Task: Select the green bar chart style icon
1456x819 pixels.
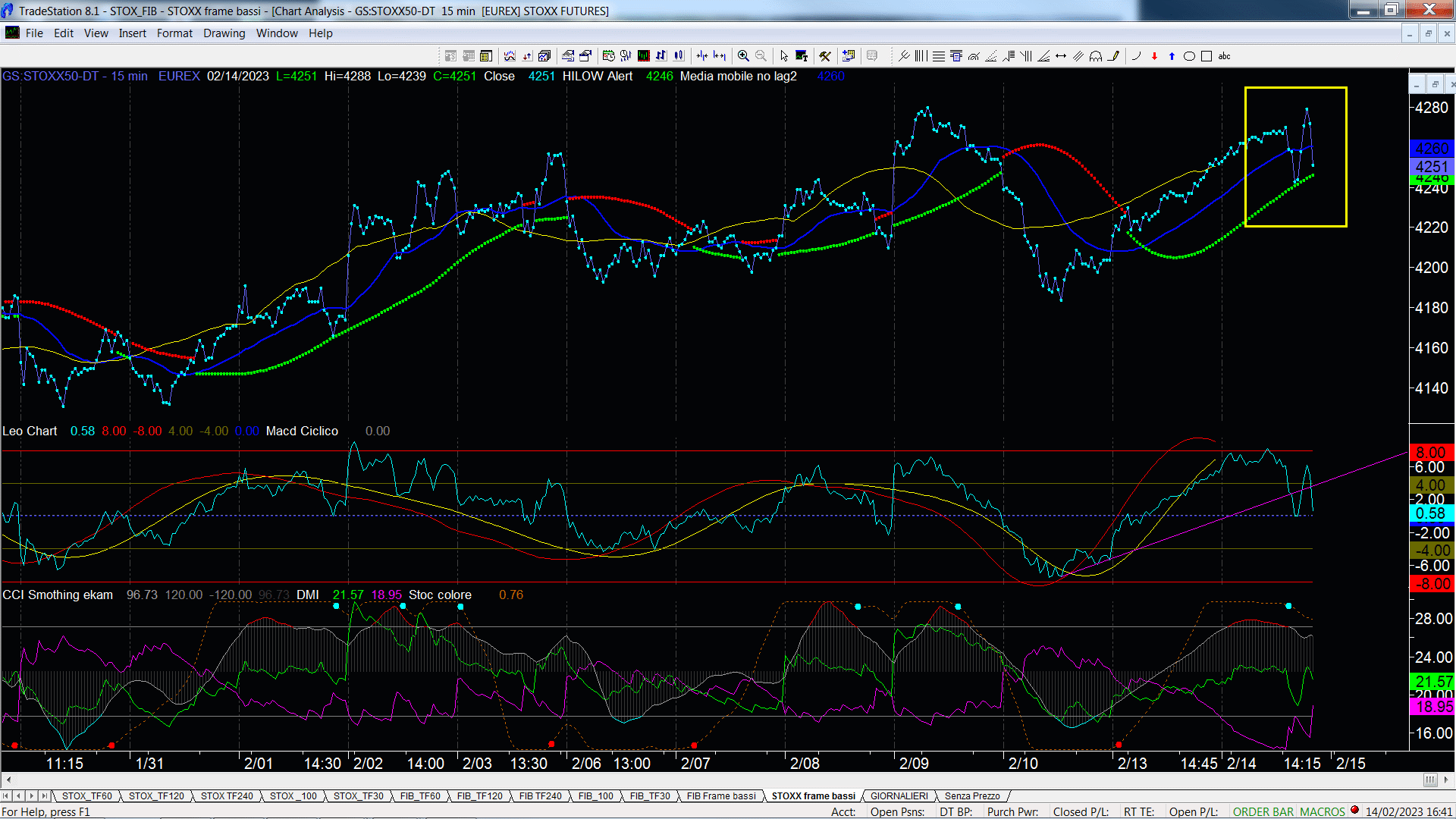Action: click(x=644, y=56)
